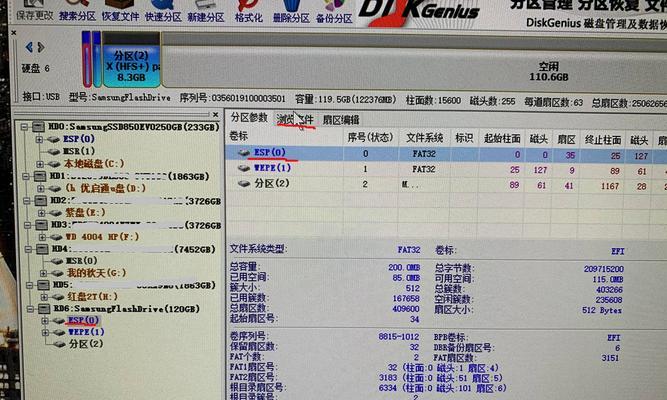Click the 终止柱面 column header
This screenshot has width=667, height=400.
pyautogui.click(x=603, y=140)
